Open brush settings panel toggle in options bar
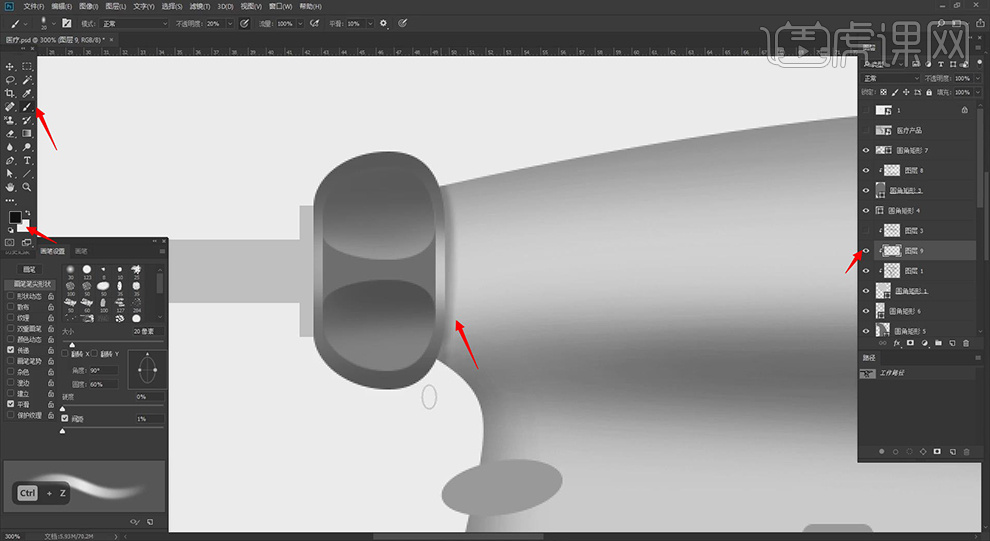The width and height of the screenshot is (990, 541). 66,23
